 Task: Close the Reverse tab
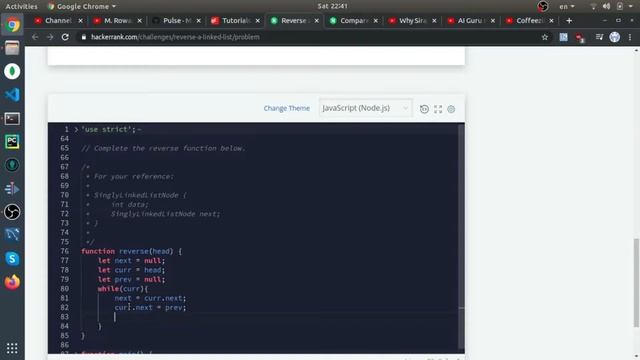[316, 20]
